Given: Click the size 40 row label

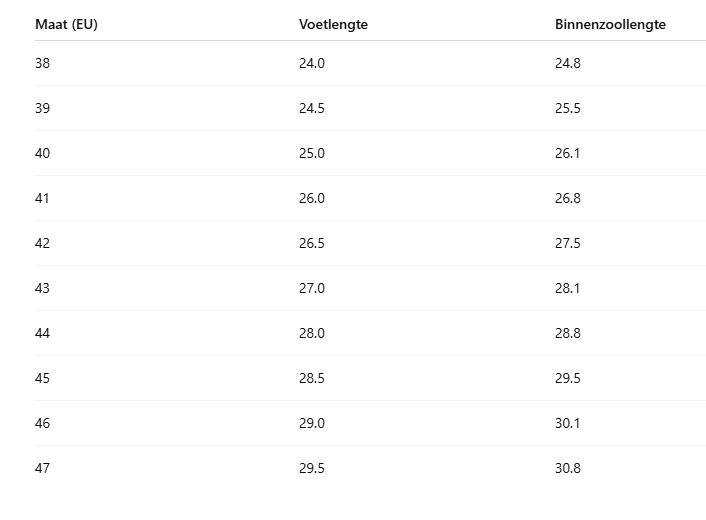Looking at the screenshot, I should click(43, 153).
